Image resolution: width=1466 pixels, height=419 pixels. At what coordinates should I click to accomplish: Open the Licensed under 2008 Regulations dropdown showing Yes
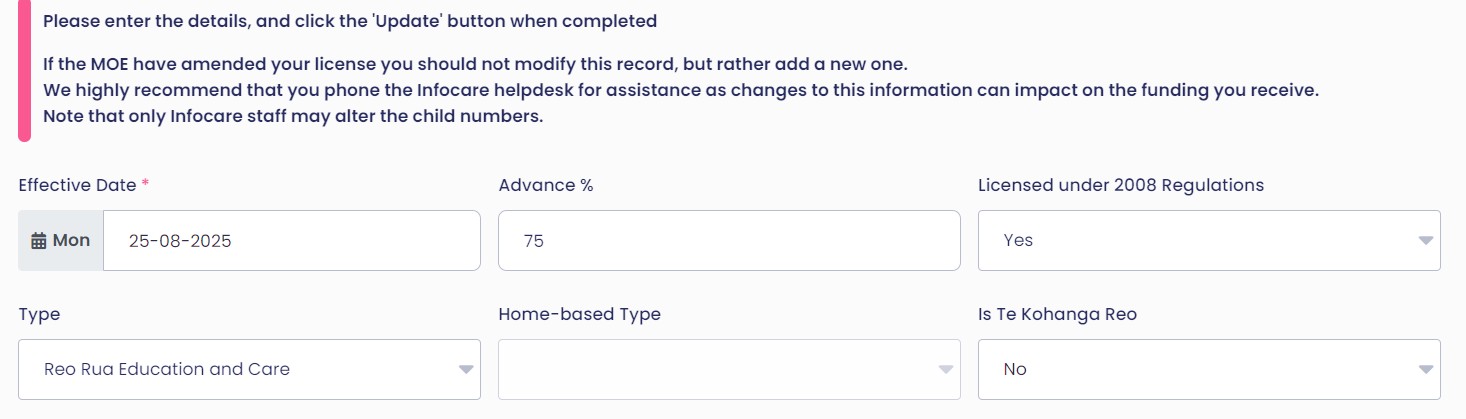coord(1195,241)
